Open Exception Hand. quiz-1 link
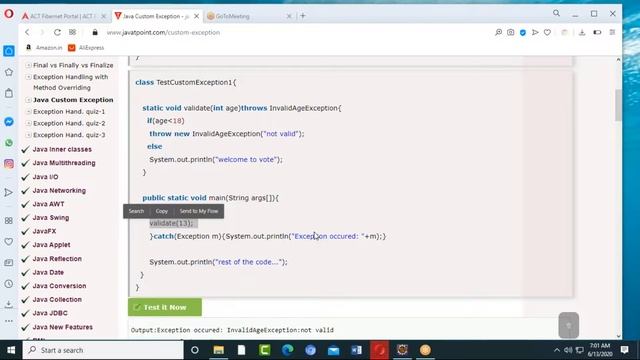This screenshot has height=360, width=640. (x=69, y=111)
